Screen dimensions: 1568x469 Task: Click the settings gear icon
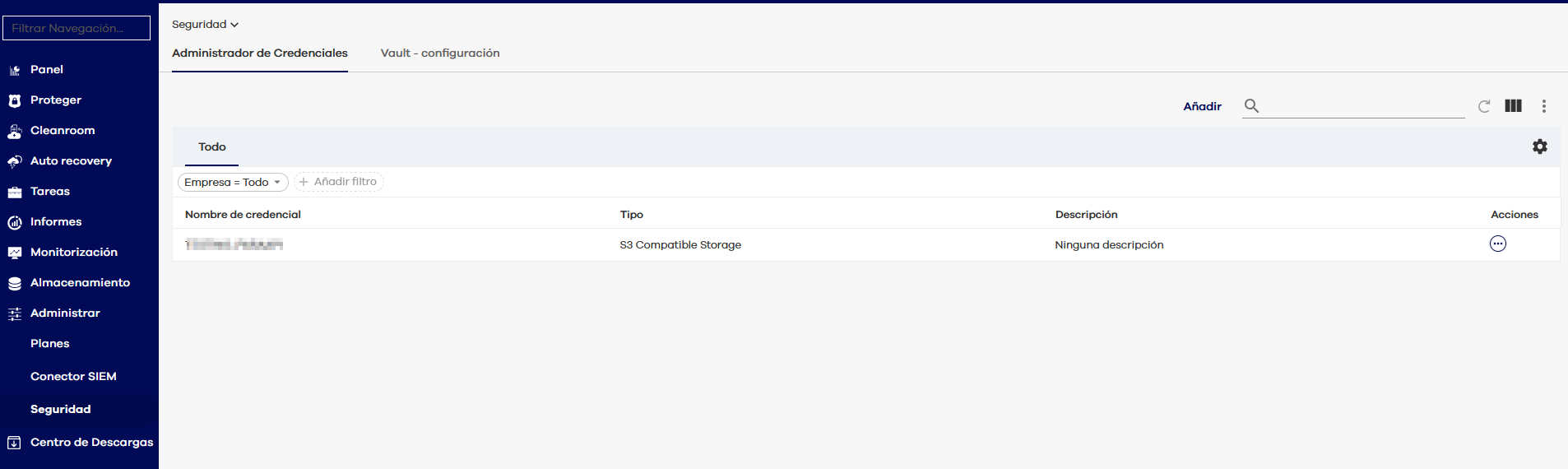click(x=1539, y=146)
